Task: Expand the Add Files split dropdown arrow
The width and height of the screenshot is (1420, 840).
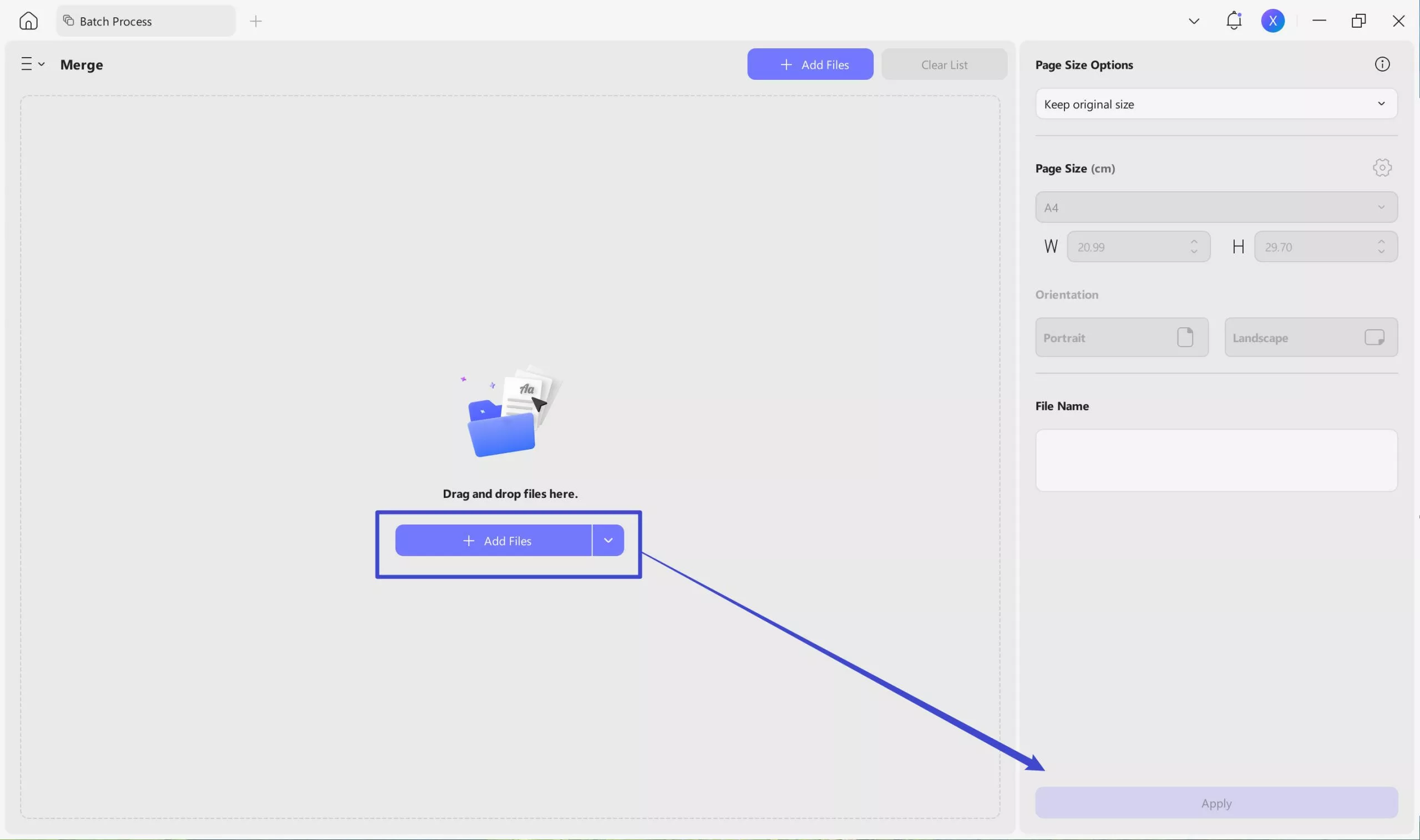Action: pos(608,540)
